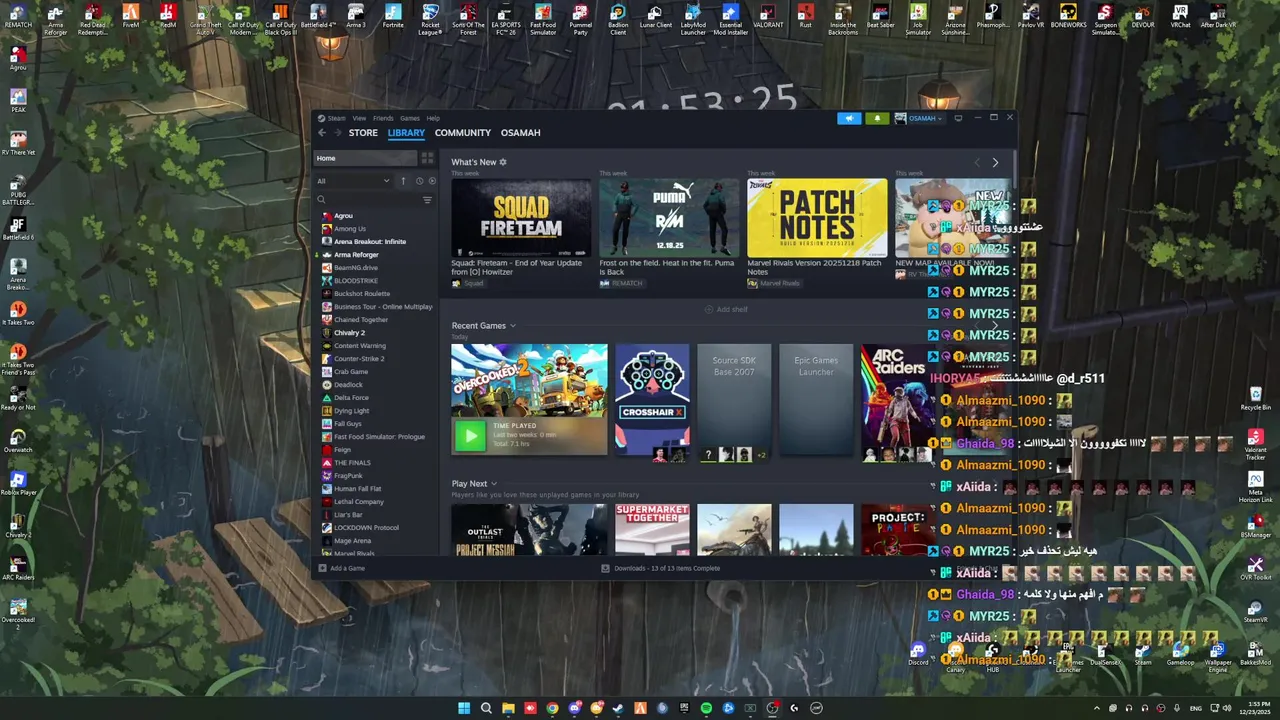Go back using Steam's back arrow
The width and height of the screenshot is (1280, 720).
(x=322, y=133)
